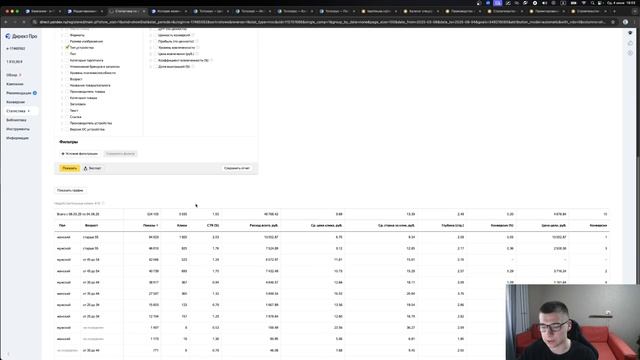Click the third icon in the right side rail
640x360 pixels.
point(630,53)
